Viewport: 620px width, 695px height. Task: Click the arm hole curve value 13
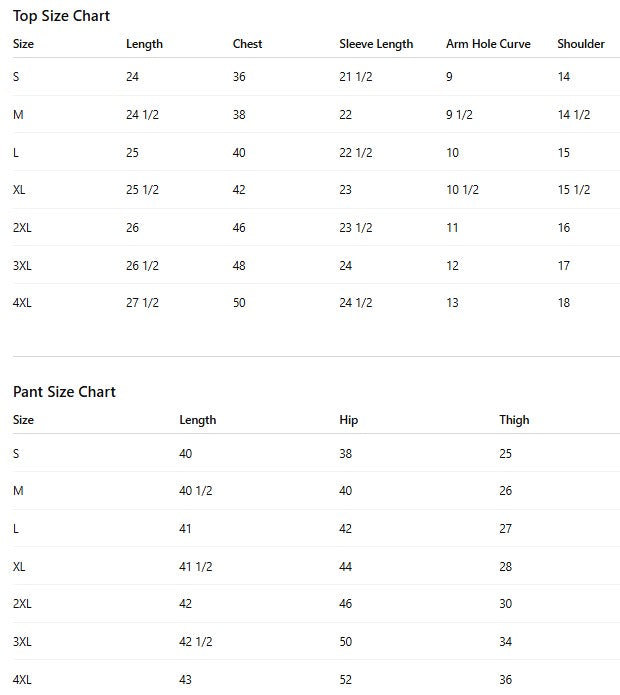click(x=453, y=303)
